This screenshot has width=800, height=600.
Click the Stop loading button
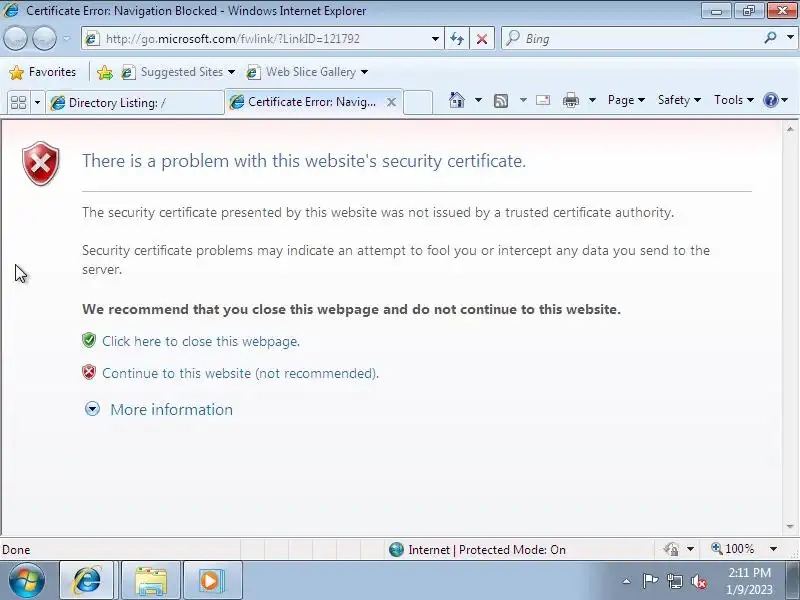coord(482,39)
